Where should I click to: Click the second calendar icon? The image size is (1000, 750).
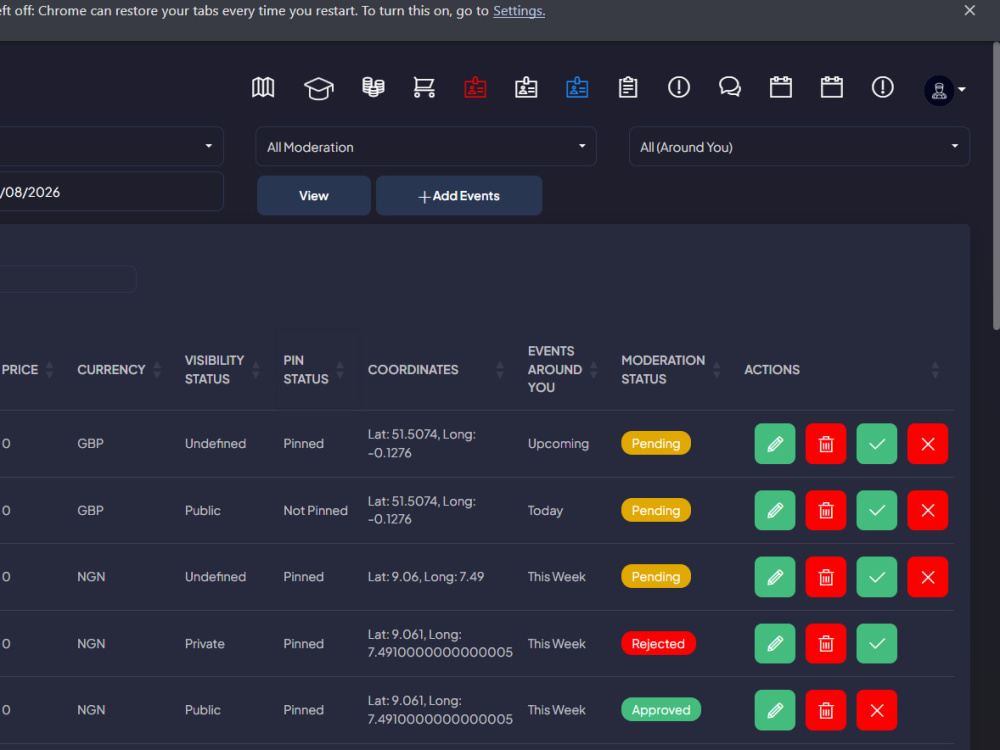832,87
